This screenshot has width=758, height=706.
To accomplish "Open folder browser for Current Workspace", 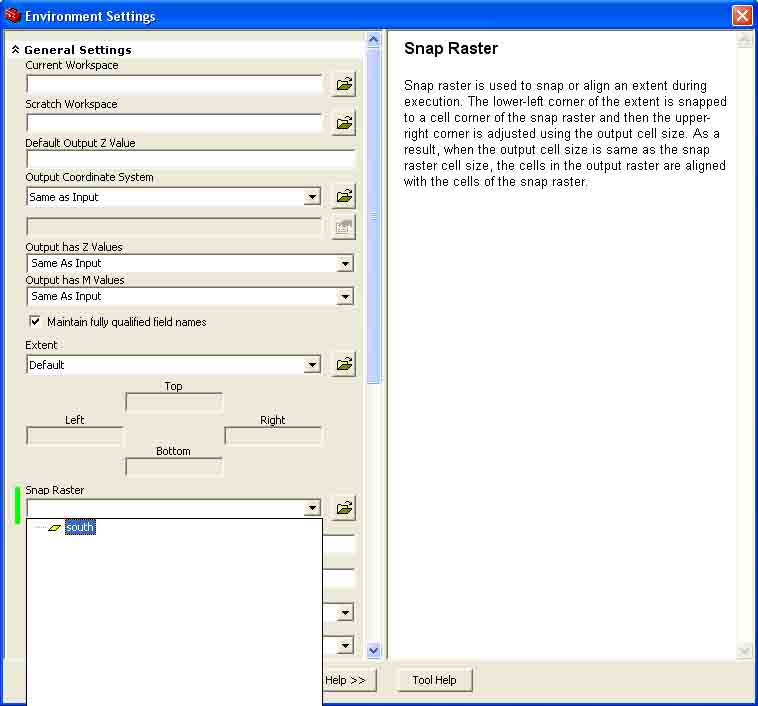I will click(x=344, y=84).
